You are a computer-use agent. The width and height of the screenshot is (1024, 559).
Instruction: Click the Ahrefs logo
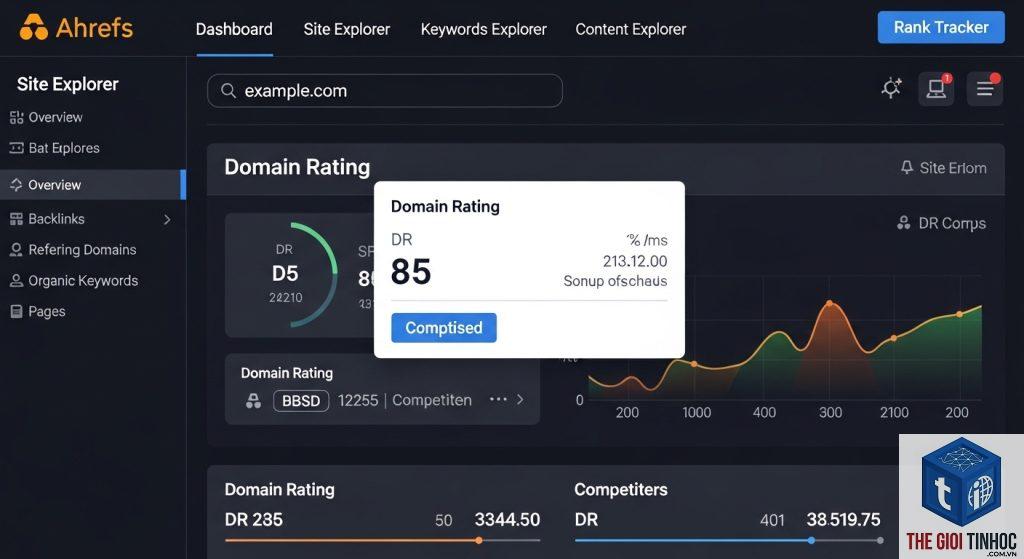click(x=76, y=27)
